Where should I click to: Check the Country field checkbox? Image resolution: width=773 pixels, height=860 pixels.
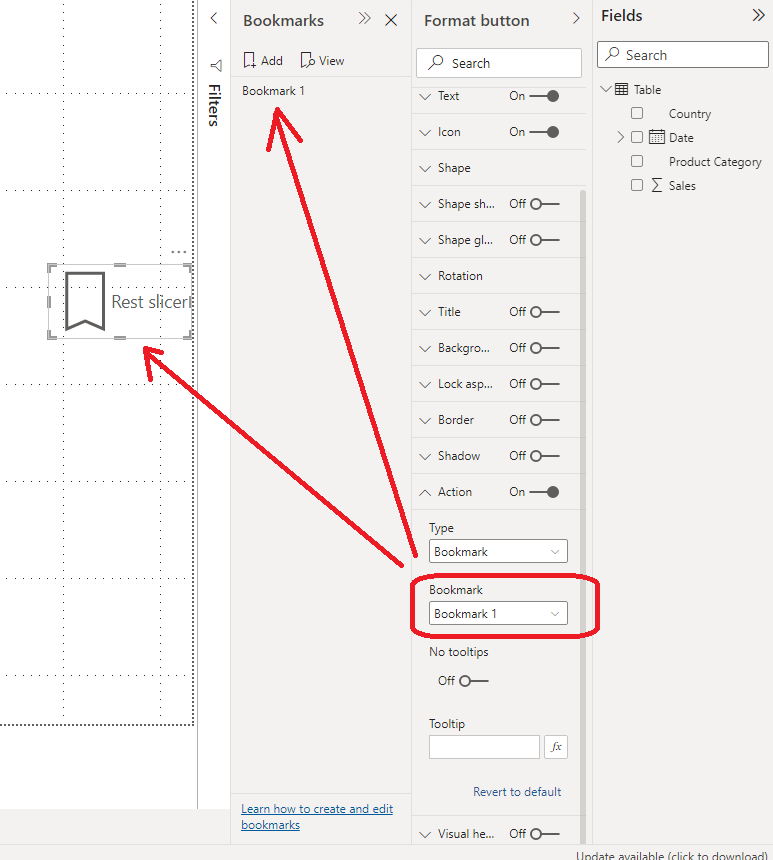[637, 113]
